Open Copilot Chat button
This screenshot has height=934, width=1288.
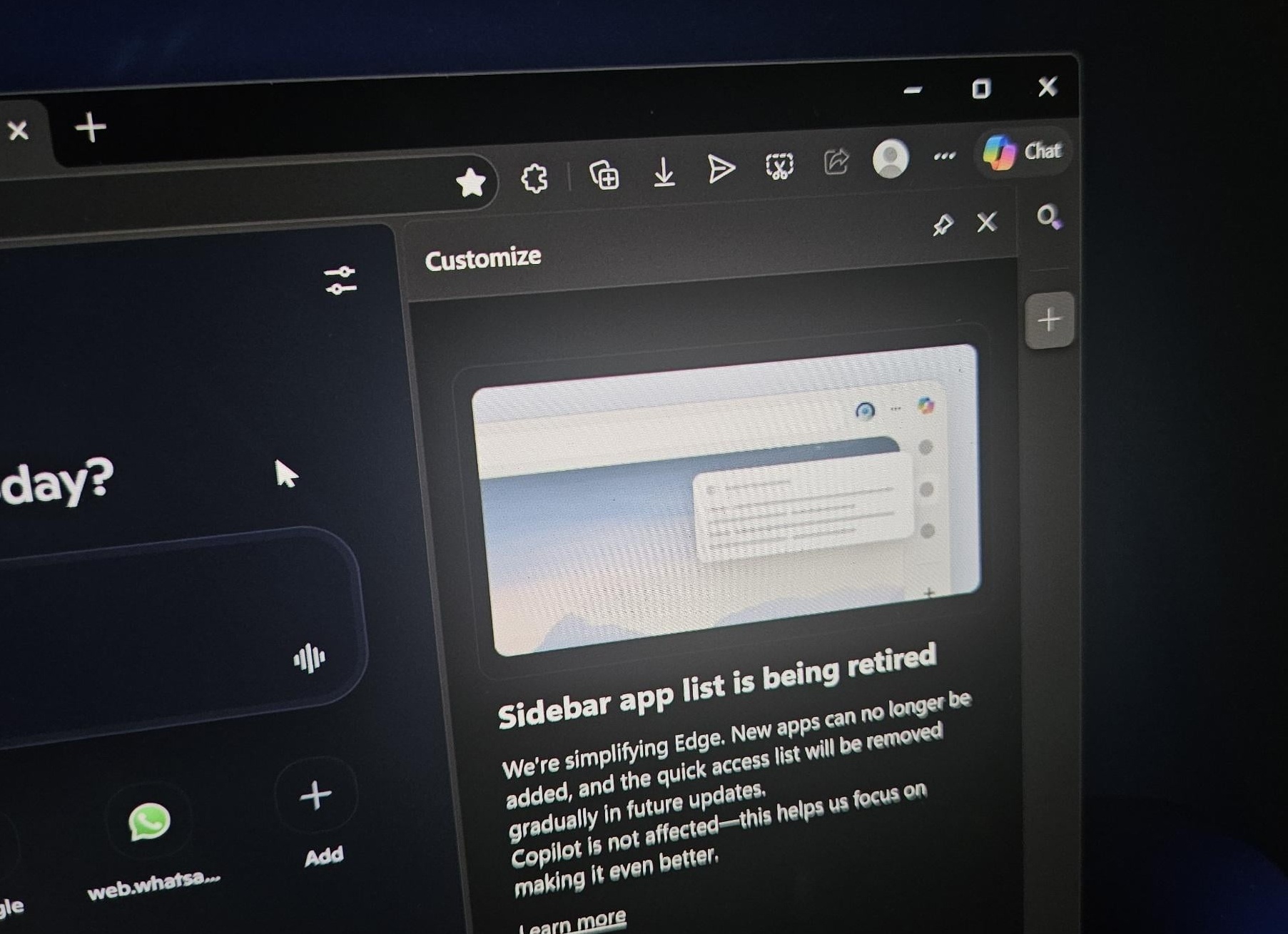click(1022, 152)
